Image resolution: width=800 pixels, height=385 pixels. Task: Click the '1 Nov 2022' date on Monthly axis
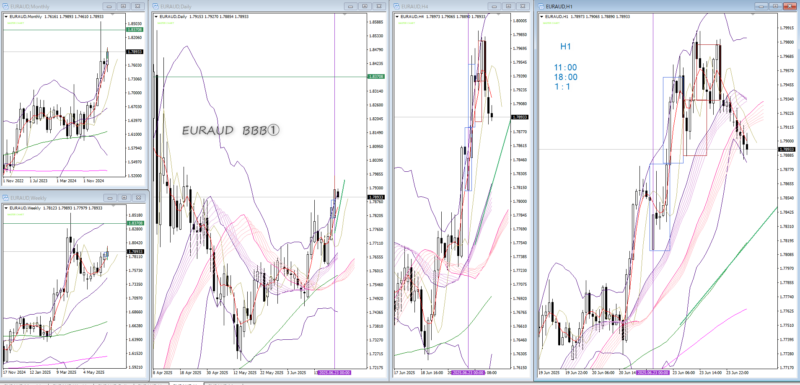tap(13, 181)
